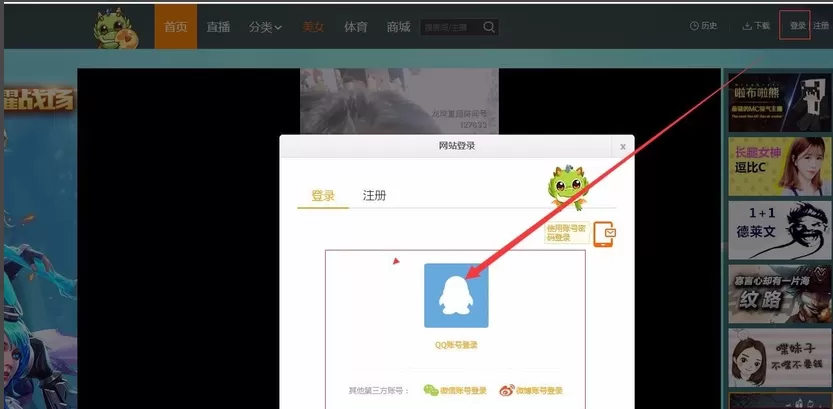
Task: Log in with 微信账号登录
Action: pyautogui.click(x=455, y=390)
